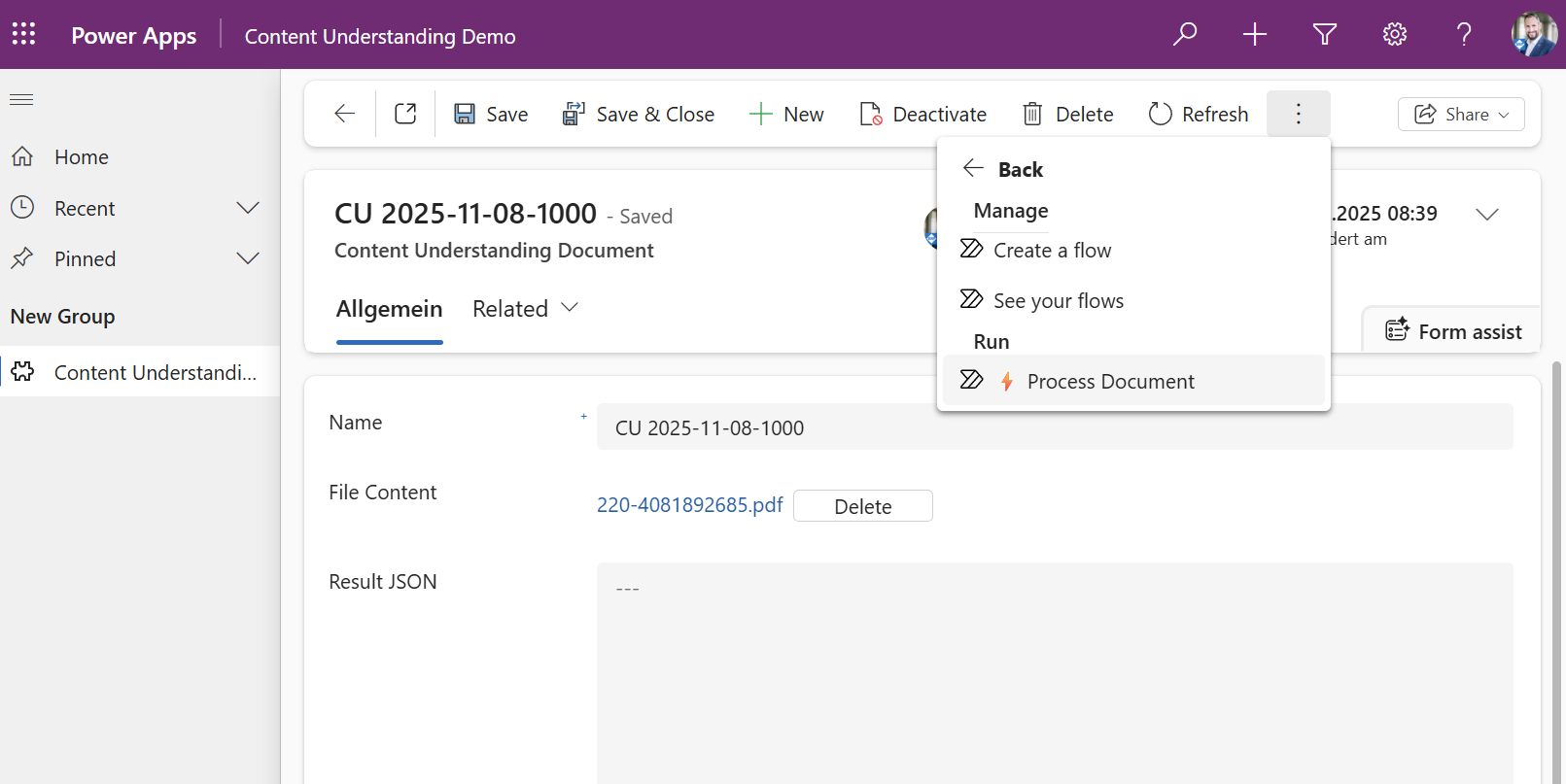The height and width of the screenshot is (784, 1566).
Task: Click the Power Apps brand link
Action: tap(134, 36)
